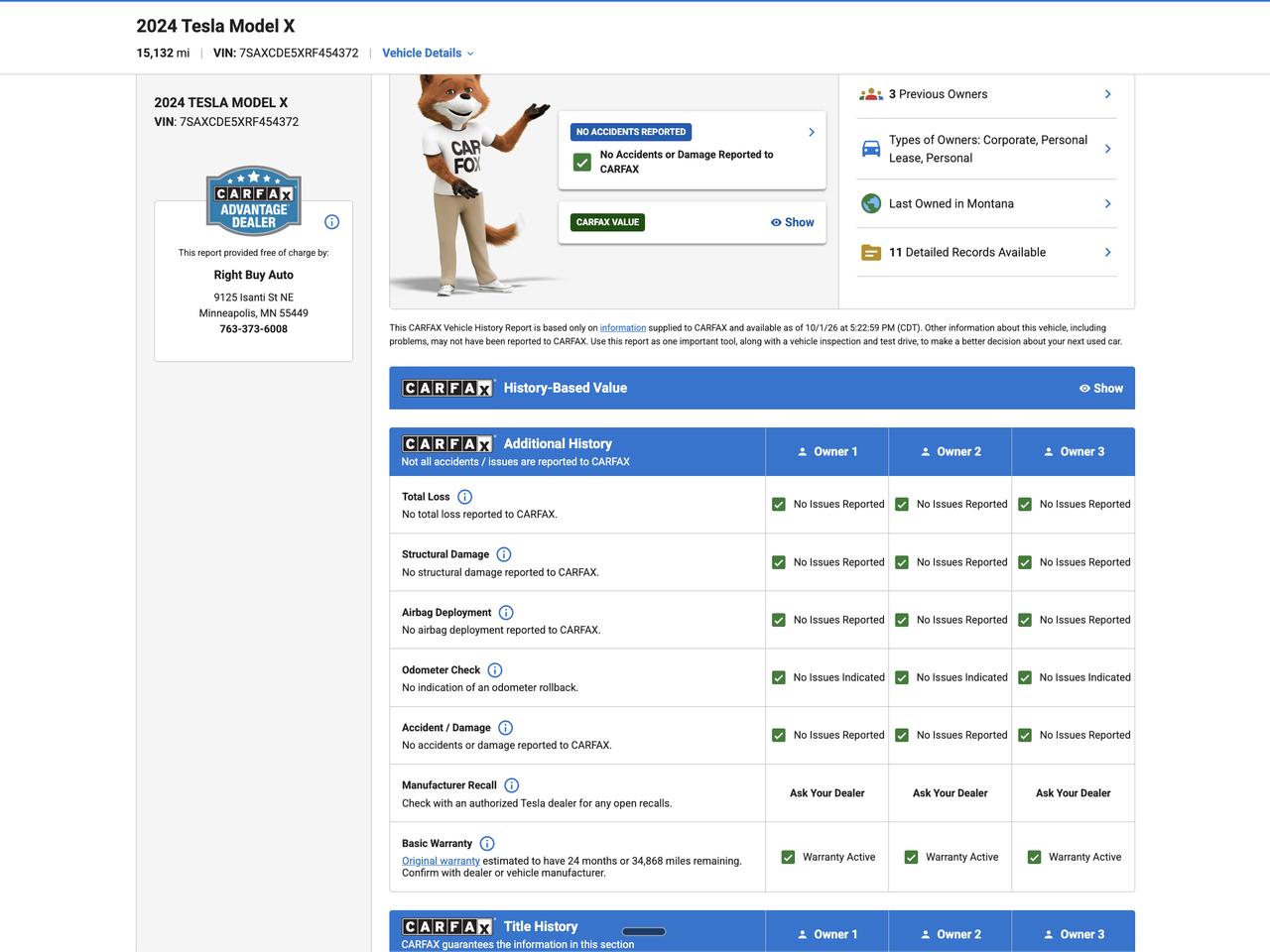This screenshot has width=1270, height=952.
Task: Click the Previous Owners people icon
Action: [x=871, y=94]
